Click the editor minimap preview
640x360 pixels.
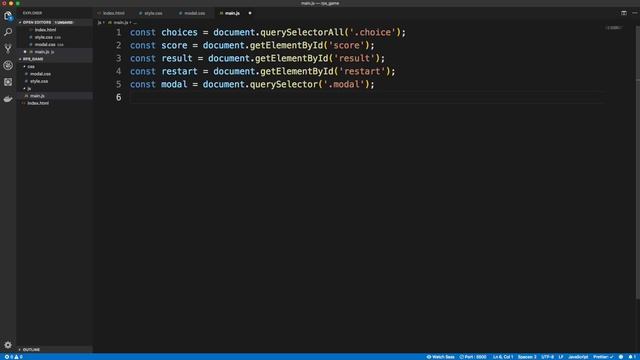613,28
